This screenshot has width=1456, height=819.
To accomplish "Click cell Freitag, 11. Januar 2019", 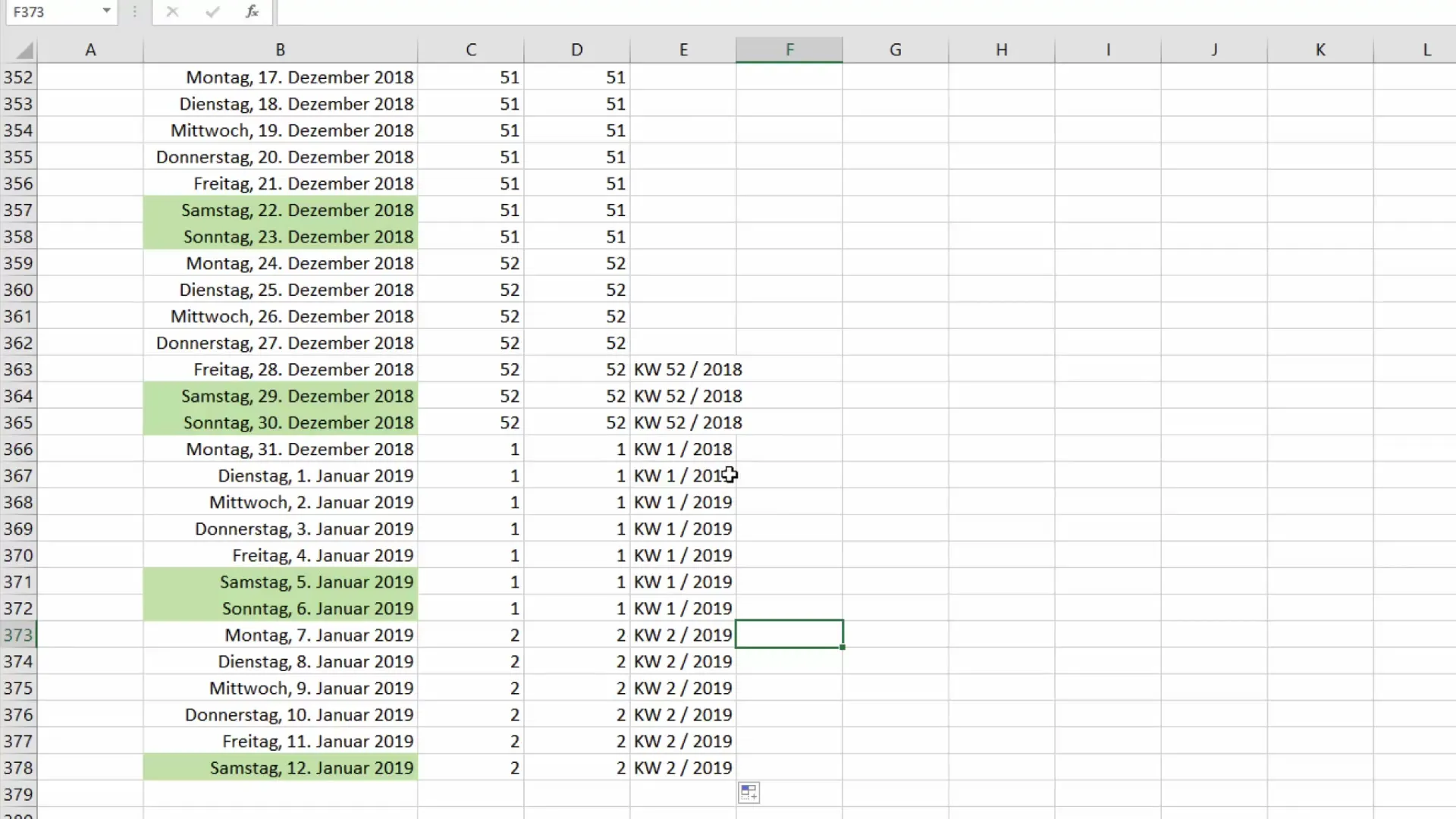I will (x=281, y=741).
